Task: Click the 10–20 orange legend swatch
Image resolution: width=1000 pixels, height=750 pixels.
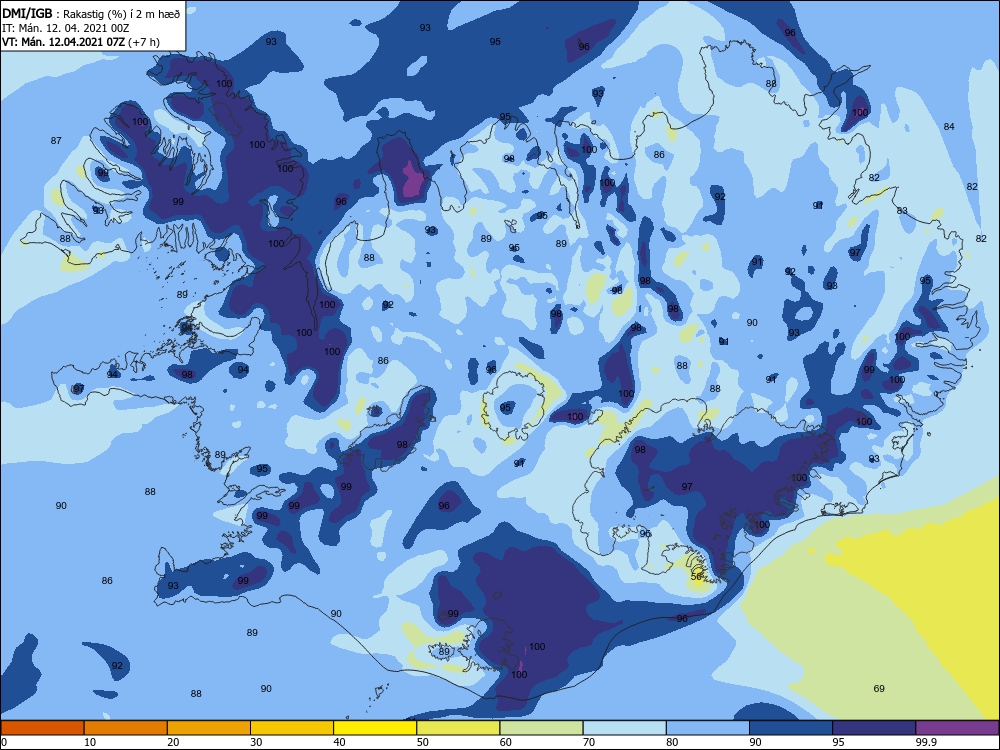Action: 126,728
